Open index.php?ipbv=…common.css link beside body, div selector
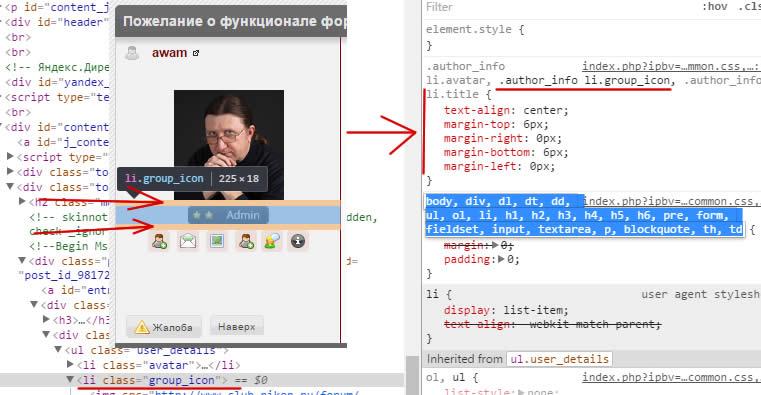Viewport: 761px width, 395px height. point(672,201)
